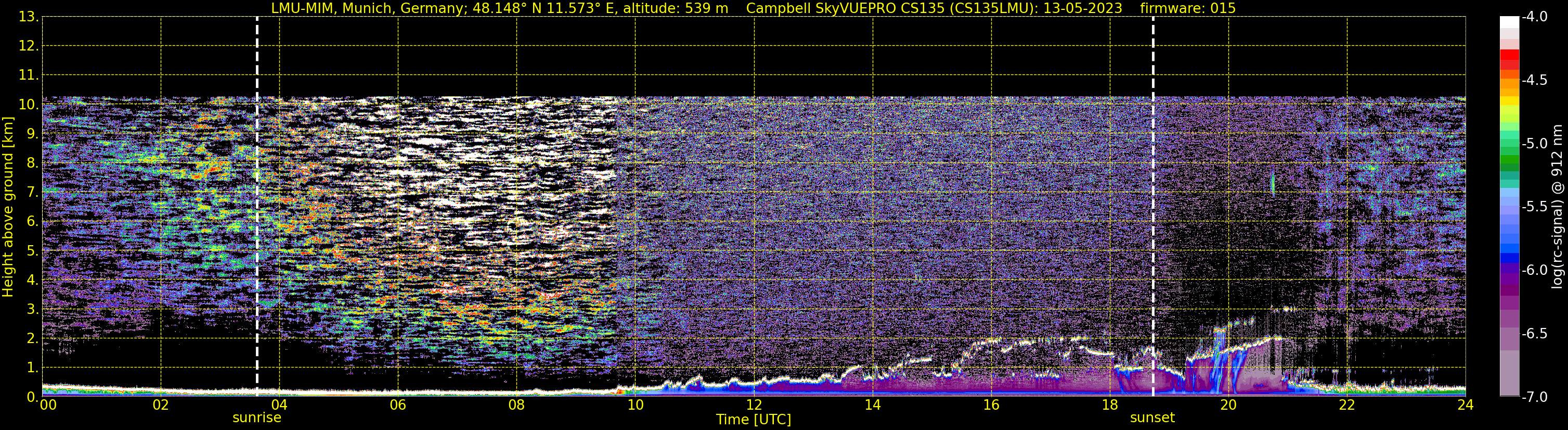Click the '-4.0' colorbar tick label
The height and width of the screenshot is (430, 1568).
tap(1534, 17)
